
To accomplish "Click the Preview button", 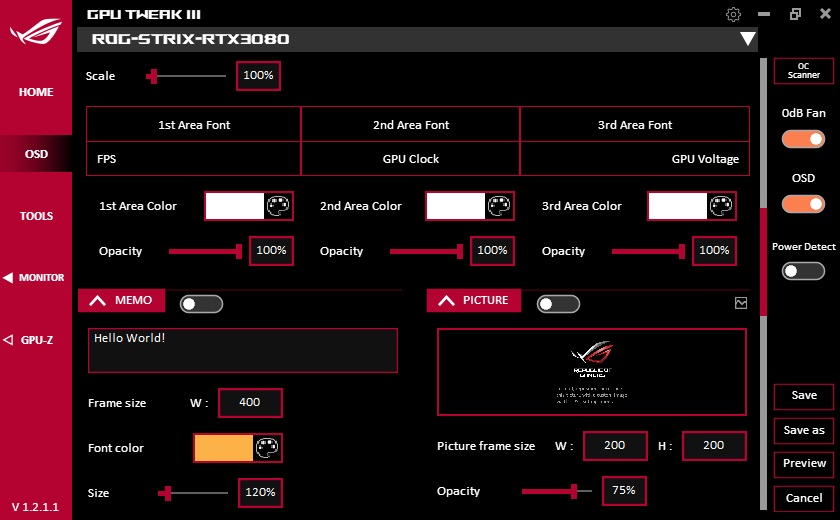I will click(x=804, y=464).
